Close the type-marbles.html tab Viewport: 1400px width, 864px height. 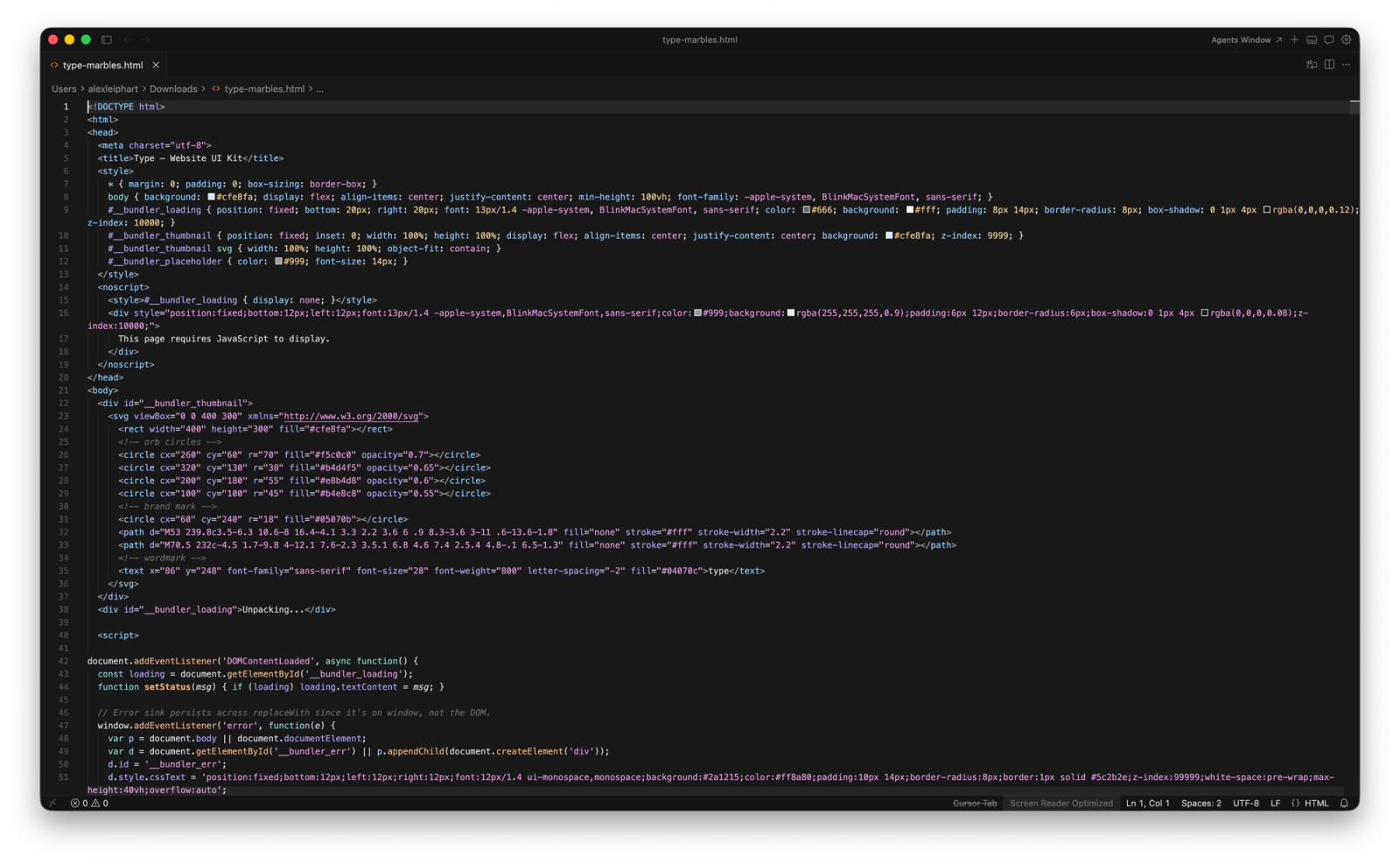tap(156, 65)
